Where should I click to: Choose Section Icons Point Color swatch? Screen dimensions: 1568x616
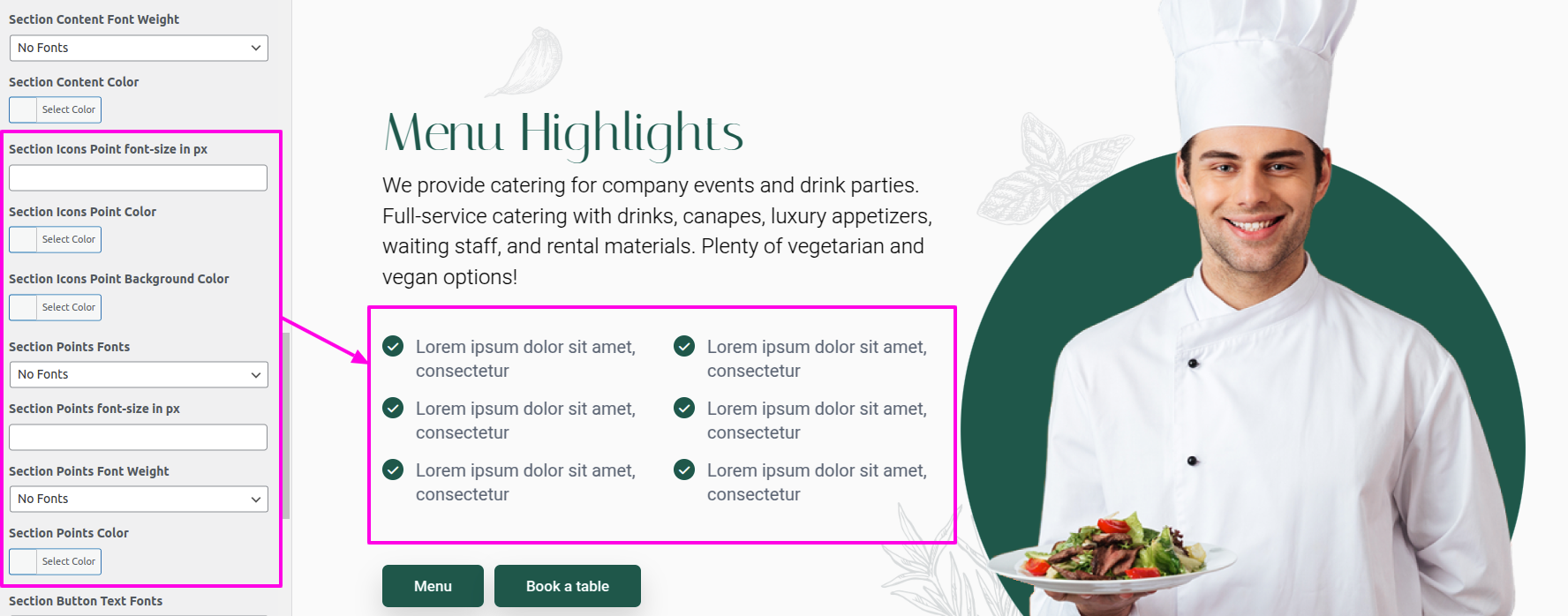click(55, 239)
